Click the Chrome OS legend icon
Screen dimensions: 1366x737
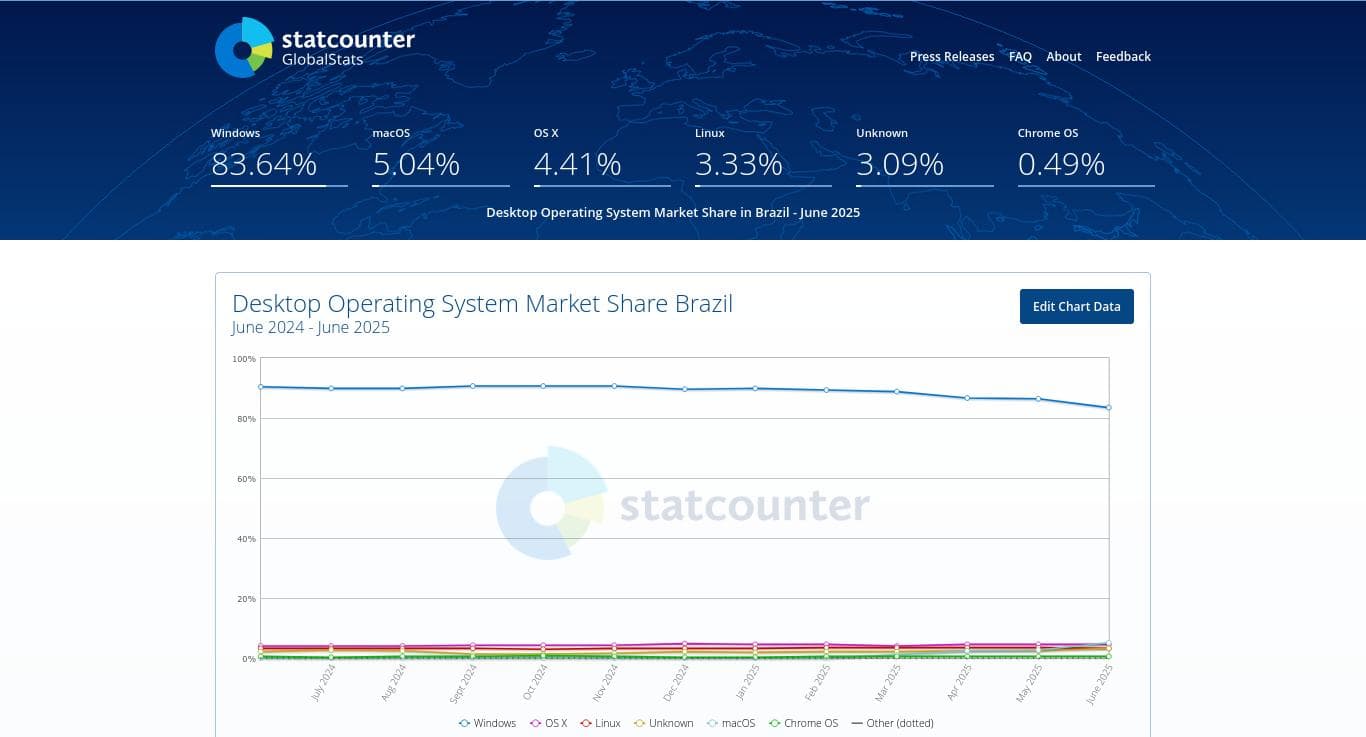(774, 723)
